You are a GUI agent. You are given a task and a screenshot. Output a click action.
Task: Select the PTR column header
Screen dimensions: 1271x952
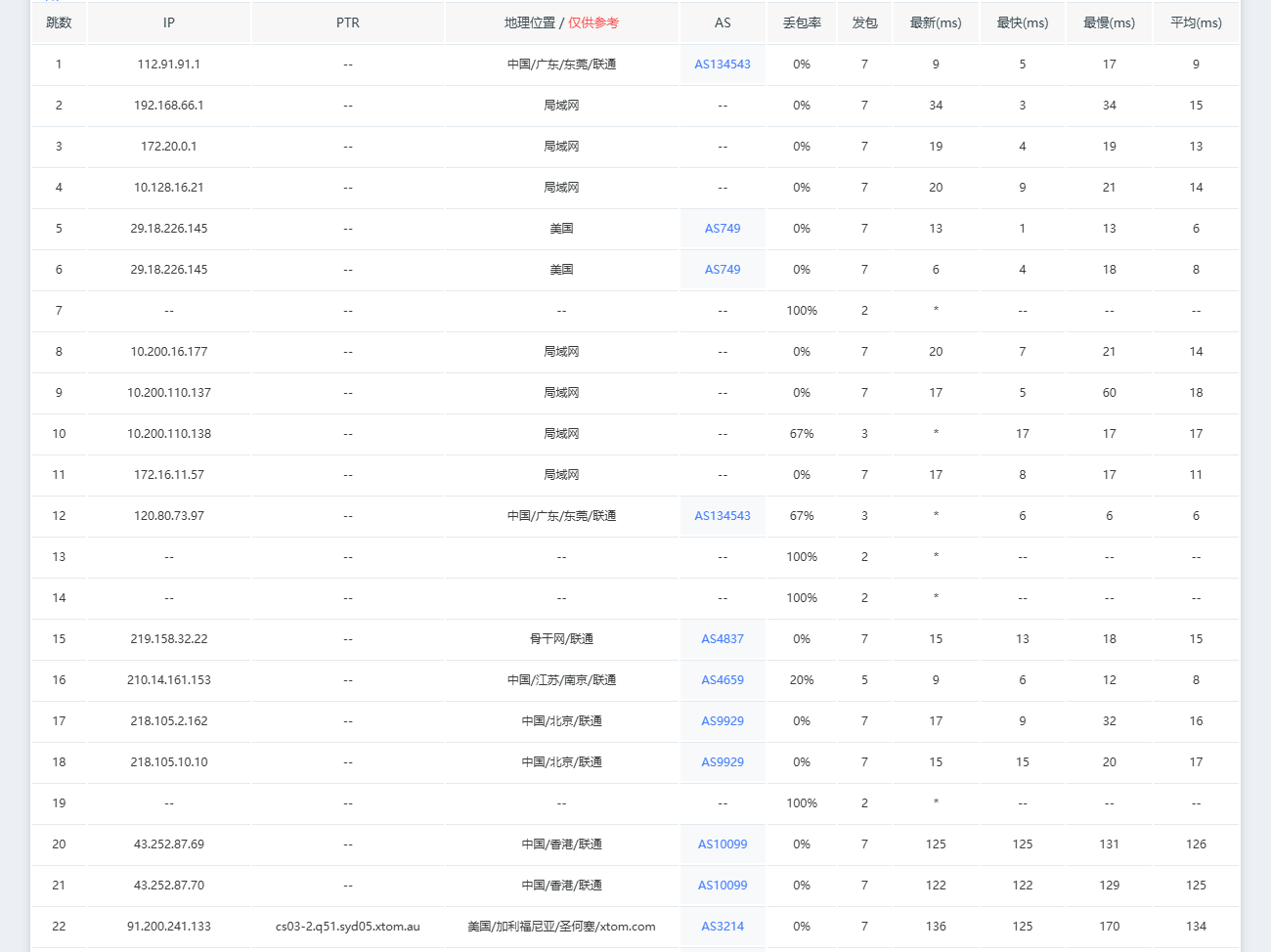coord(348,22)
